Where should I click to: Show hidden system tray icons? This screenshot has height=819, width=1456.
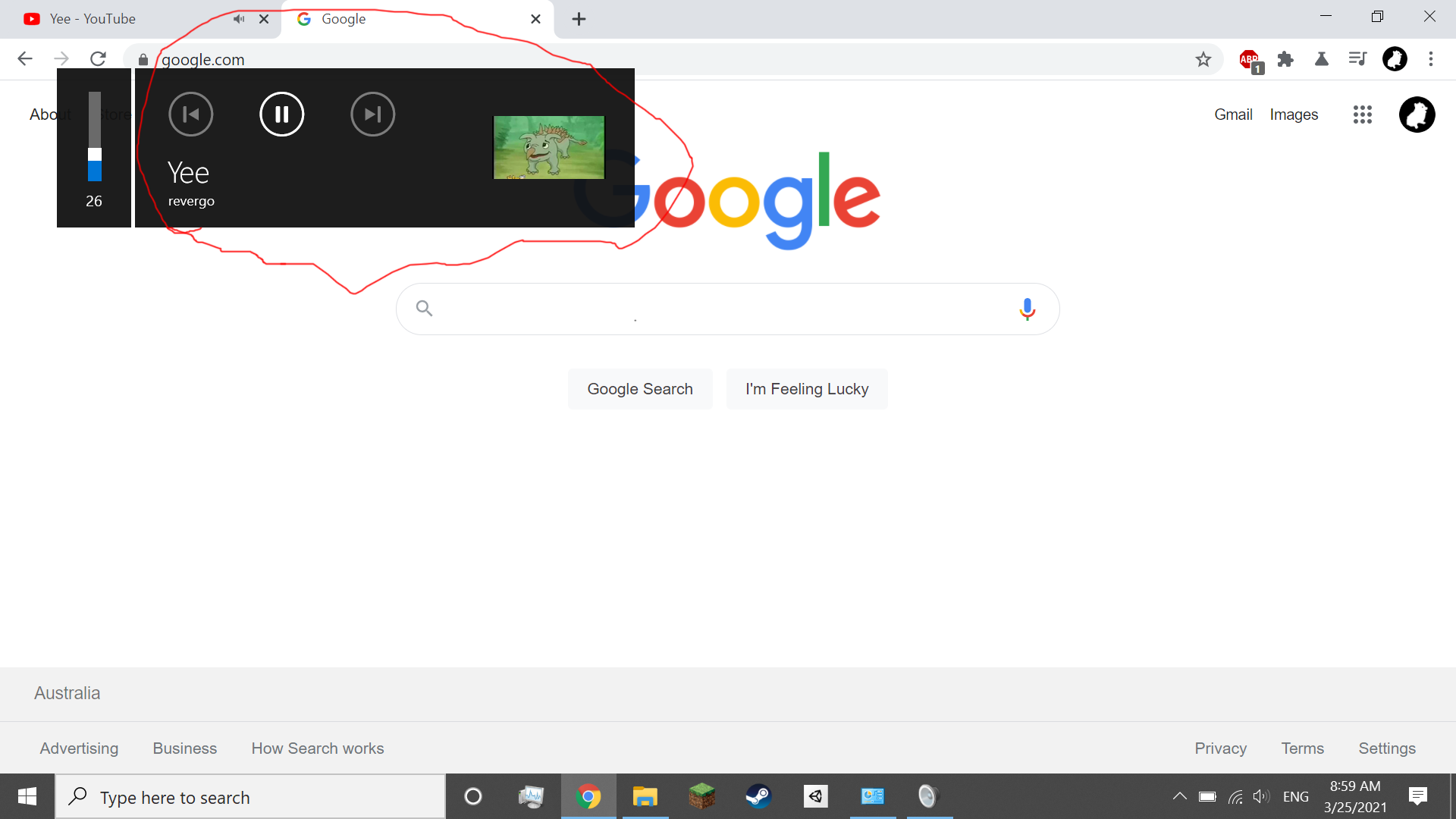(x=1179, y=796)
